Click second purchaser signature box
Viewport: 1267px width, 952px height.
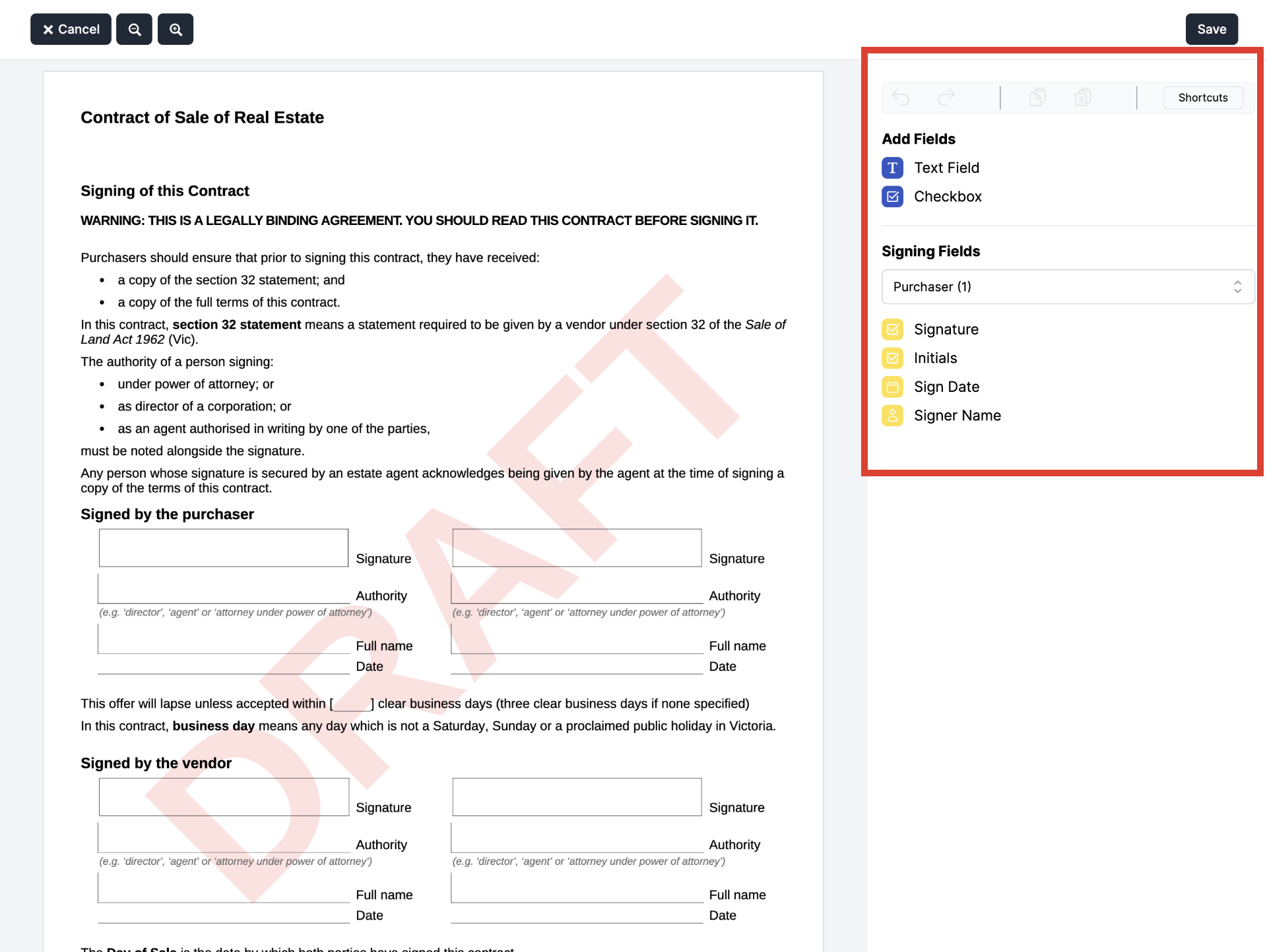[x=577, y=548]
